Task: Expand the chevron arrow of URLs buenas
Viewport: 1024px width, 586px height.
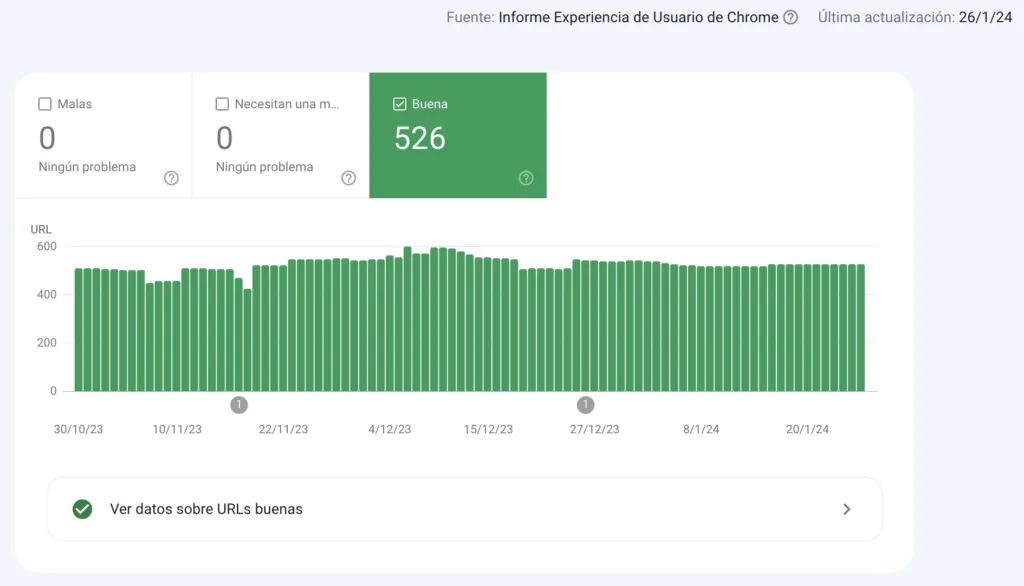Action: (846, 509)
